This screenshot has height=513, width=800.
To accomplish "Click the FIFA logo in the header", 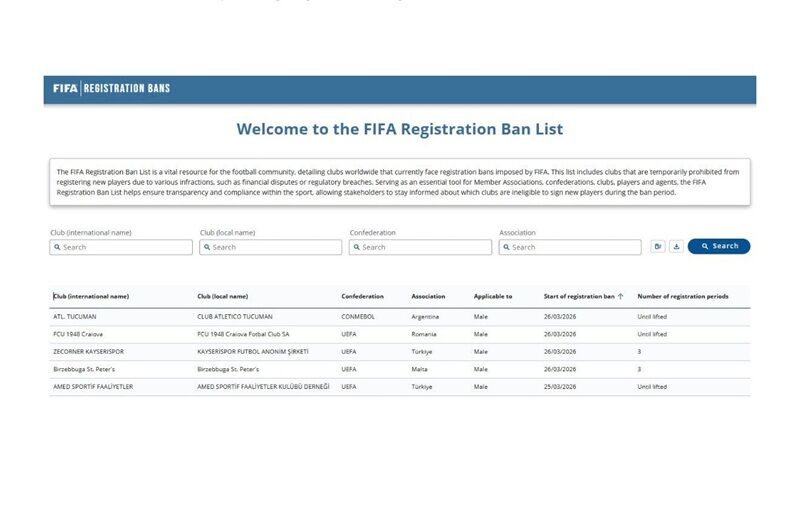I will click(x=65, y=88).
